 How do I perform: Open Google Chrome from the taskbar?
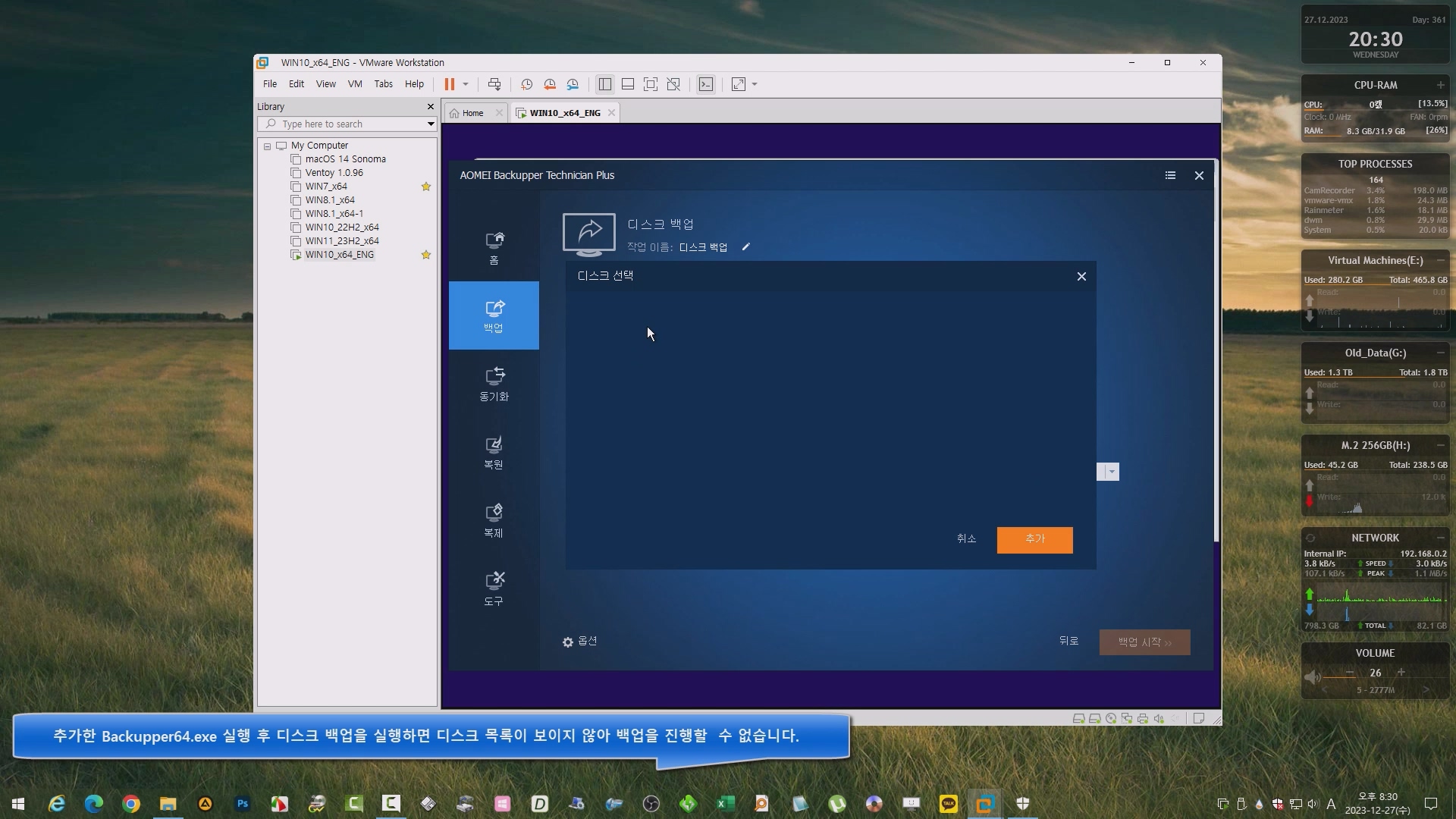[x=131, y=804]
